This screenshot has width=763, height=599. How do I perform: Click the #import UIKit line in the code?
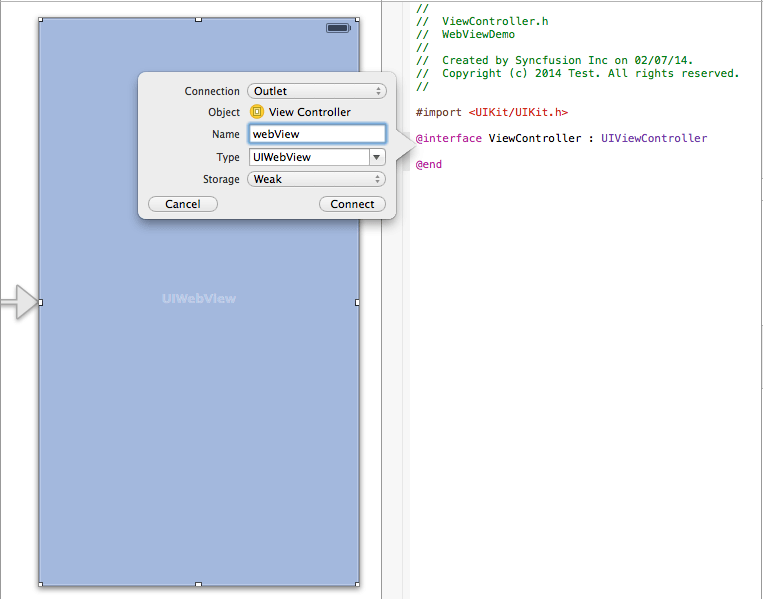(x=491, y=113)
